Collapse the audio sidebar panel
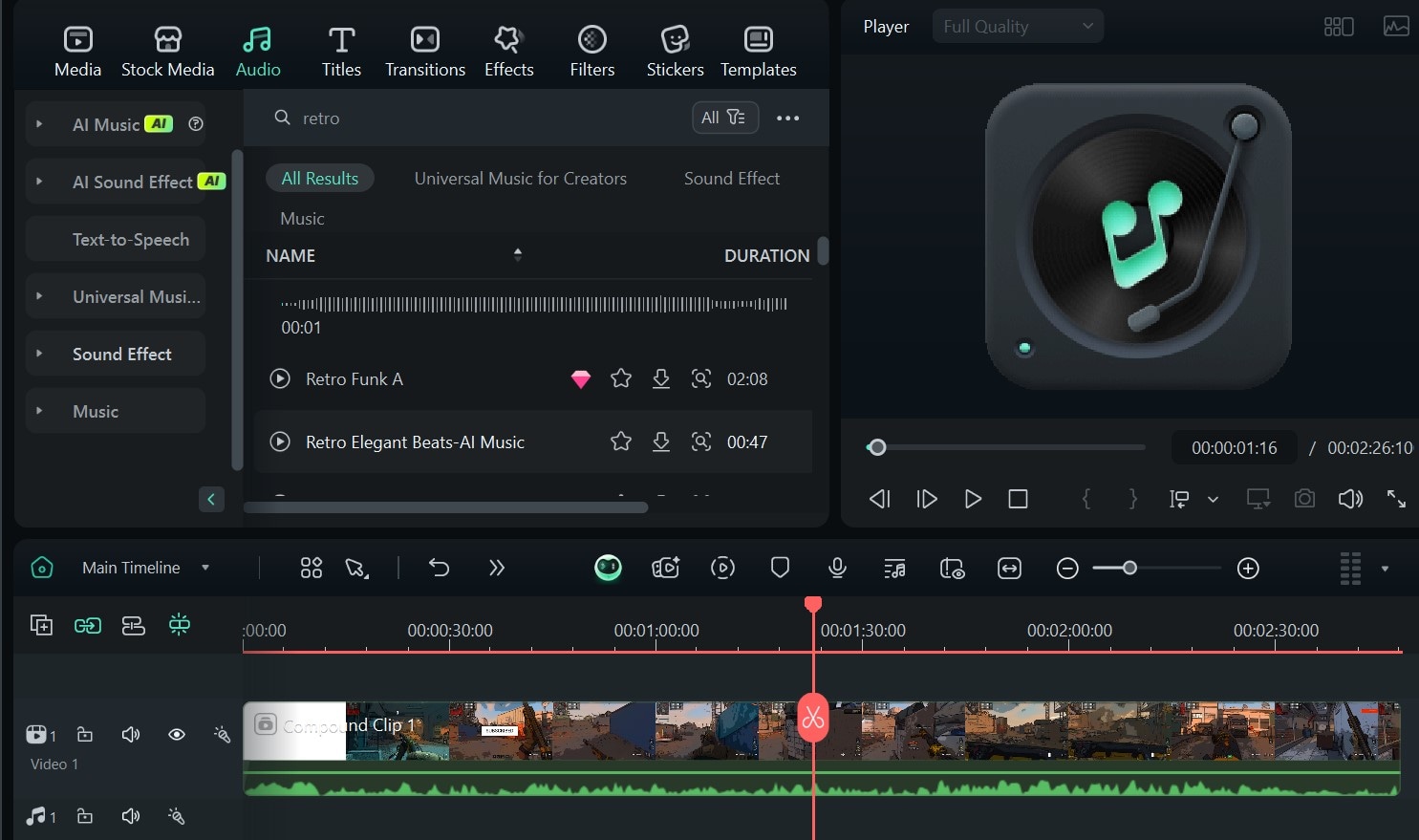1419x840 pixels. point(211,499)
